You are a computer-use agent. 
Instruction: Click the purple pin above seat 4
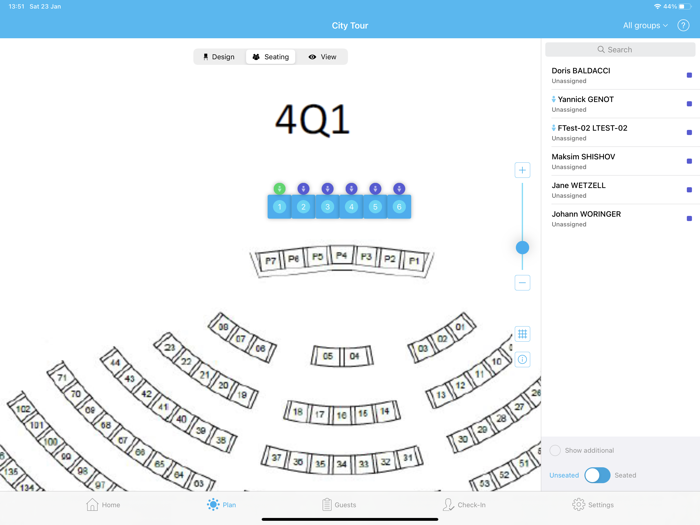(351, 188)
